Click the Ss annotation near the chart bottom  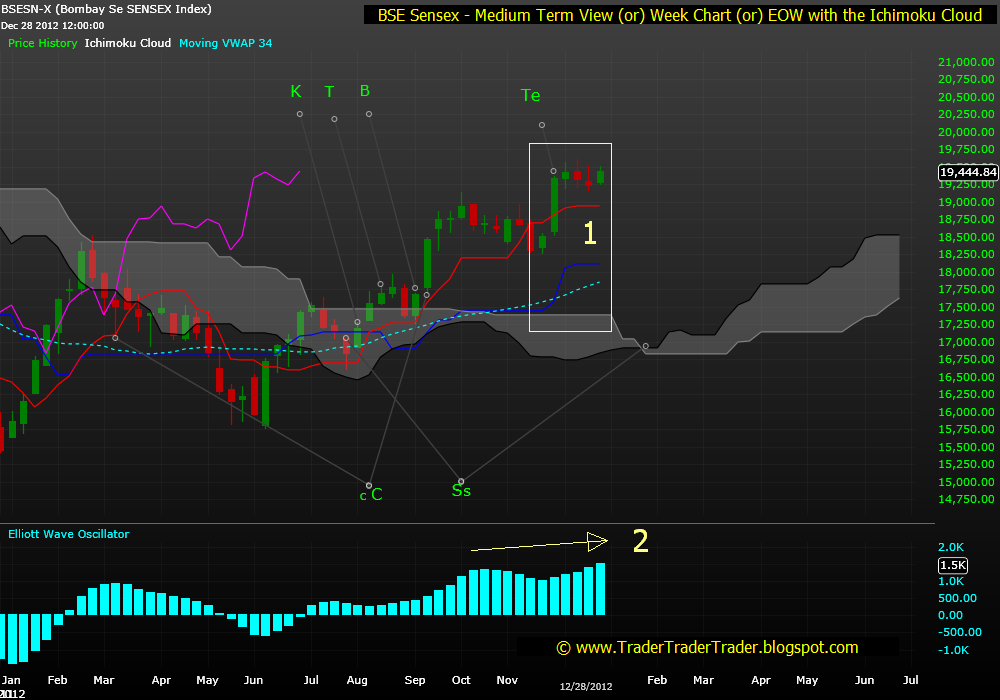pos(461,490)
